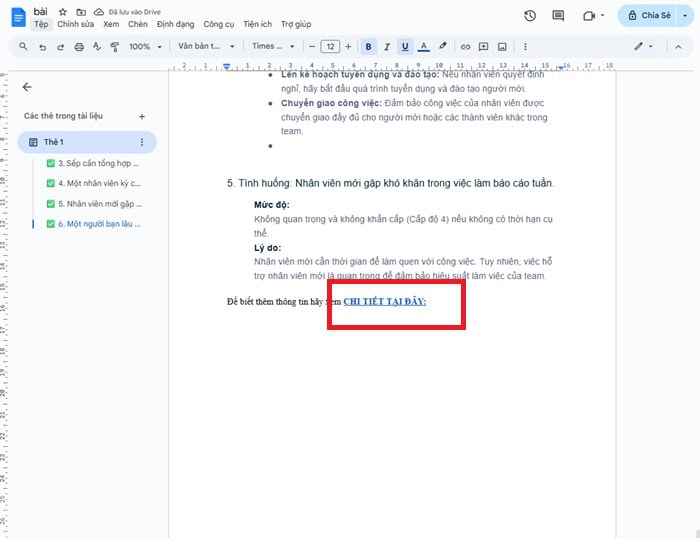
Task: Click the left indent ruler marker
Action: (227, 67)
